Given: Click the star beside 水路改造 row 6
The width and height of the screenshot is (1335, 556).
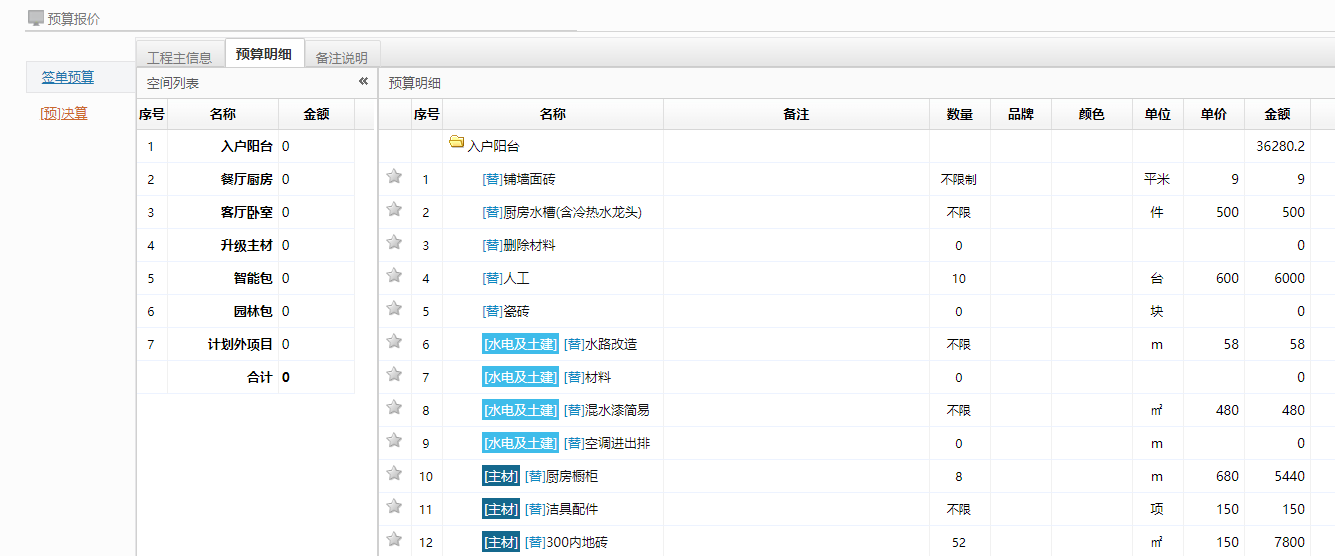Looking at the screenshot, I should point(394,342).
